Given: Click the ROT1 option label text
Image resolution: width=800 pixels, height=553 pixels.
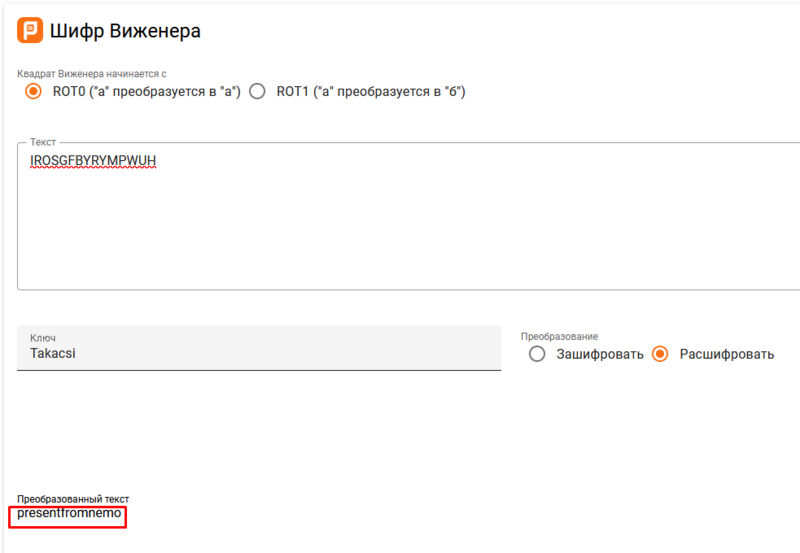Looking at the screenshot, I should pyautogui.click(x=370, y=91).
